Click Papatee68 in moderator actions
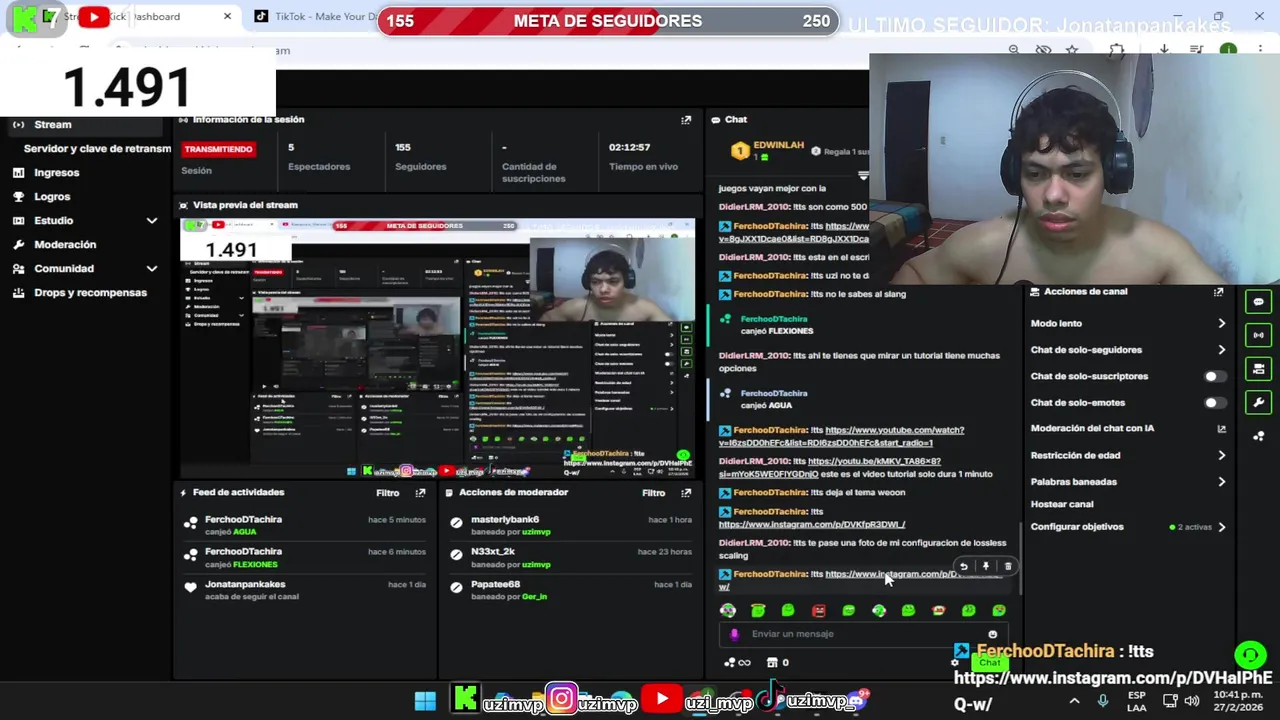The height and width of the screenshot is (720, 1280). click(496, 585)
